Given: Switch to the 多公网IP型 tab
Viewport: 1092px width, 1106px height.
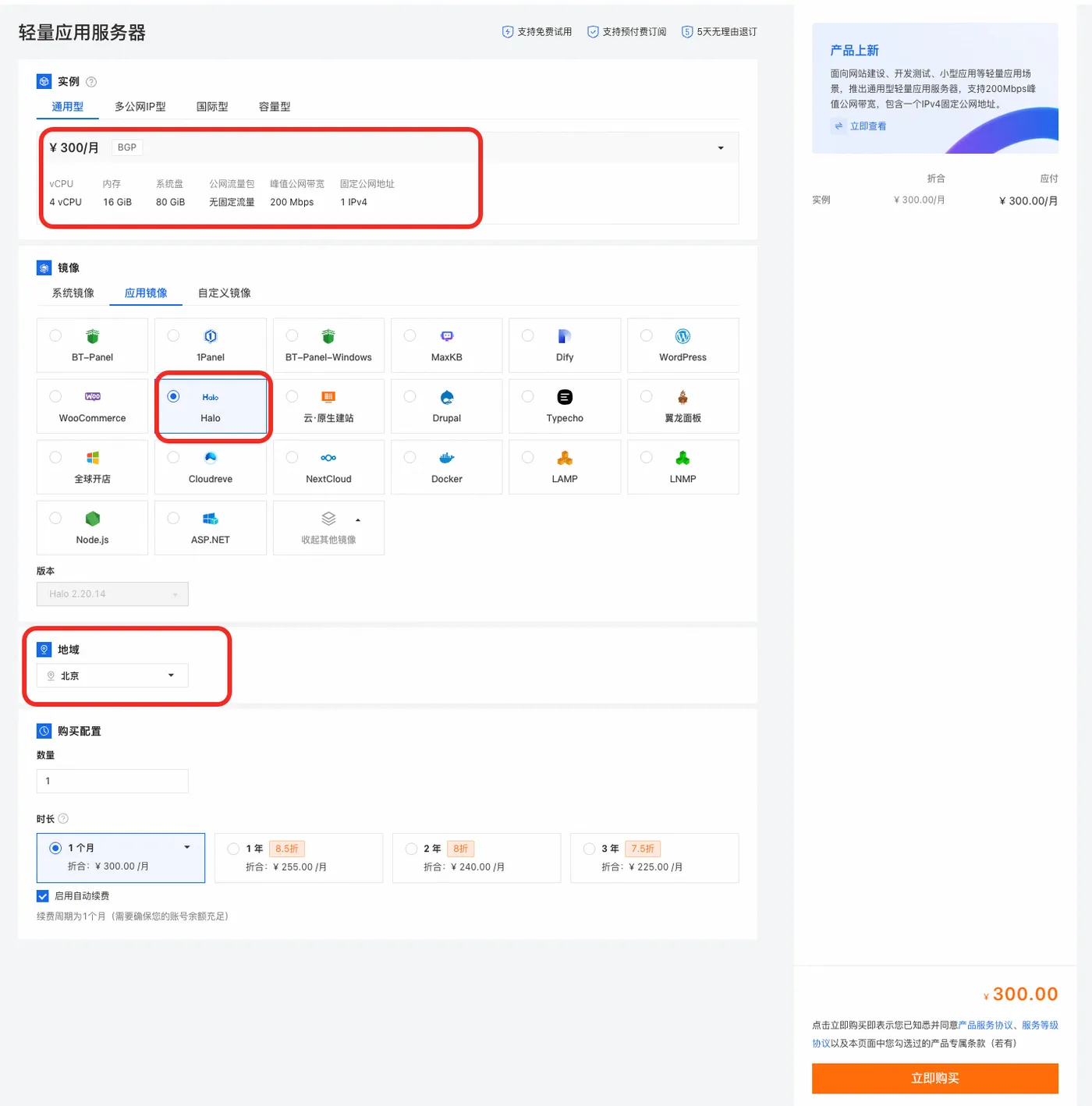Looking at the screenshot, I should pos(140,107).
